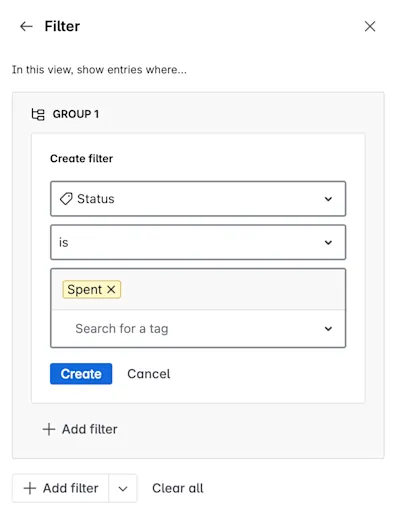This screenshot has width=400, height=519.
Task: Cancel the filter creation
Action: [x=149, y=374]
